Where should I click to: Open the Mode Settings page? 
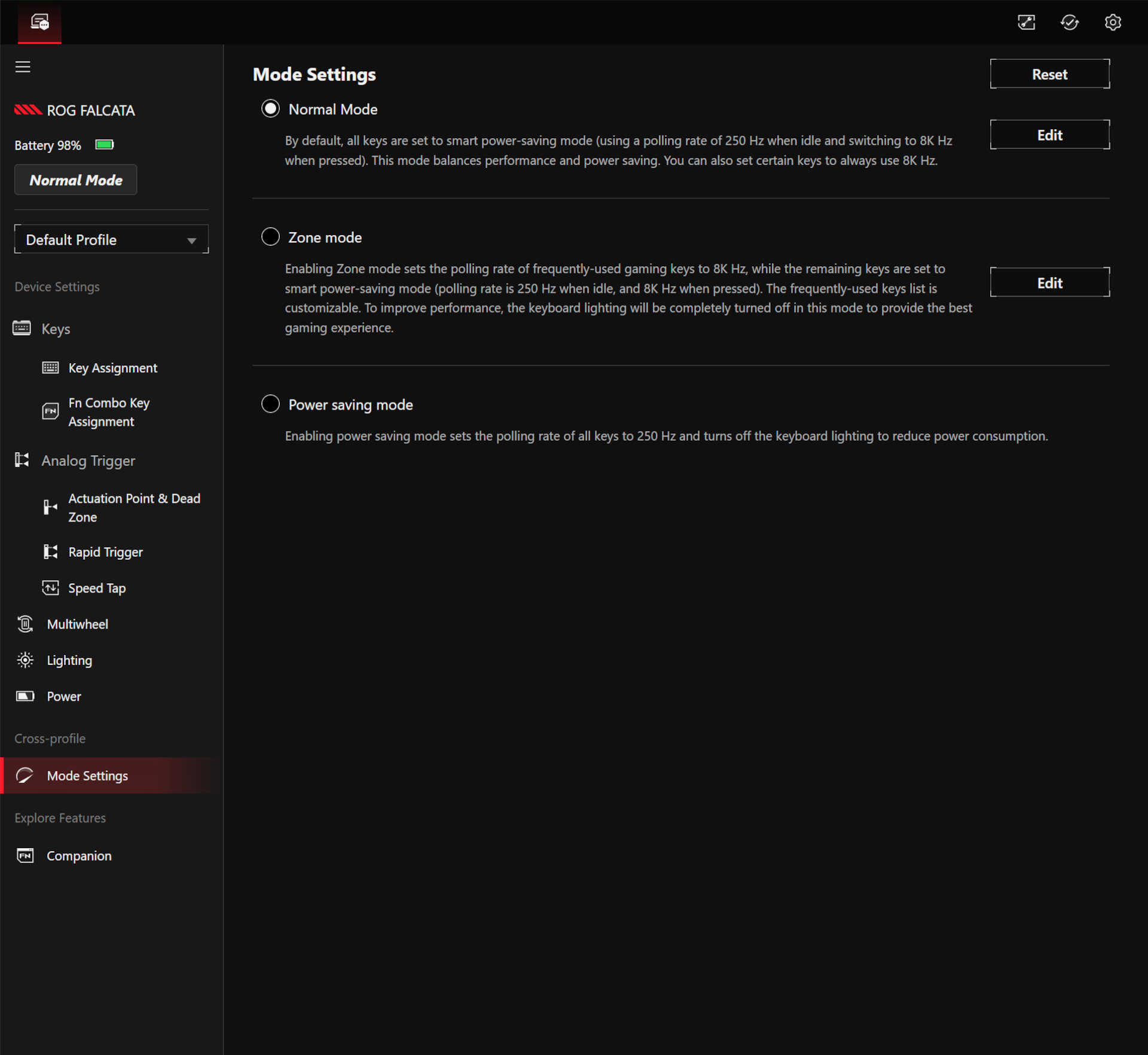coord(87,775)
